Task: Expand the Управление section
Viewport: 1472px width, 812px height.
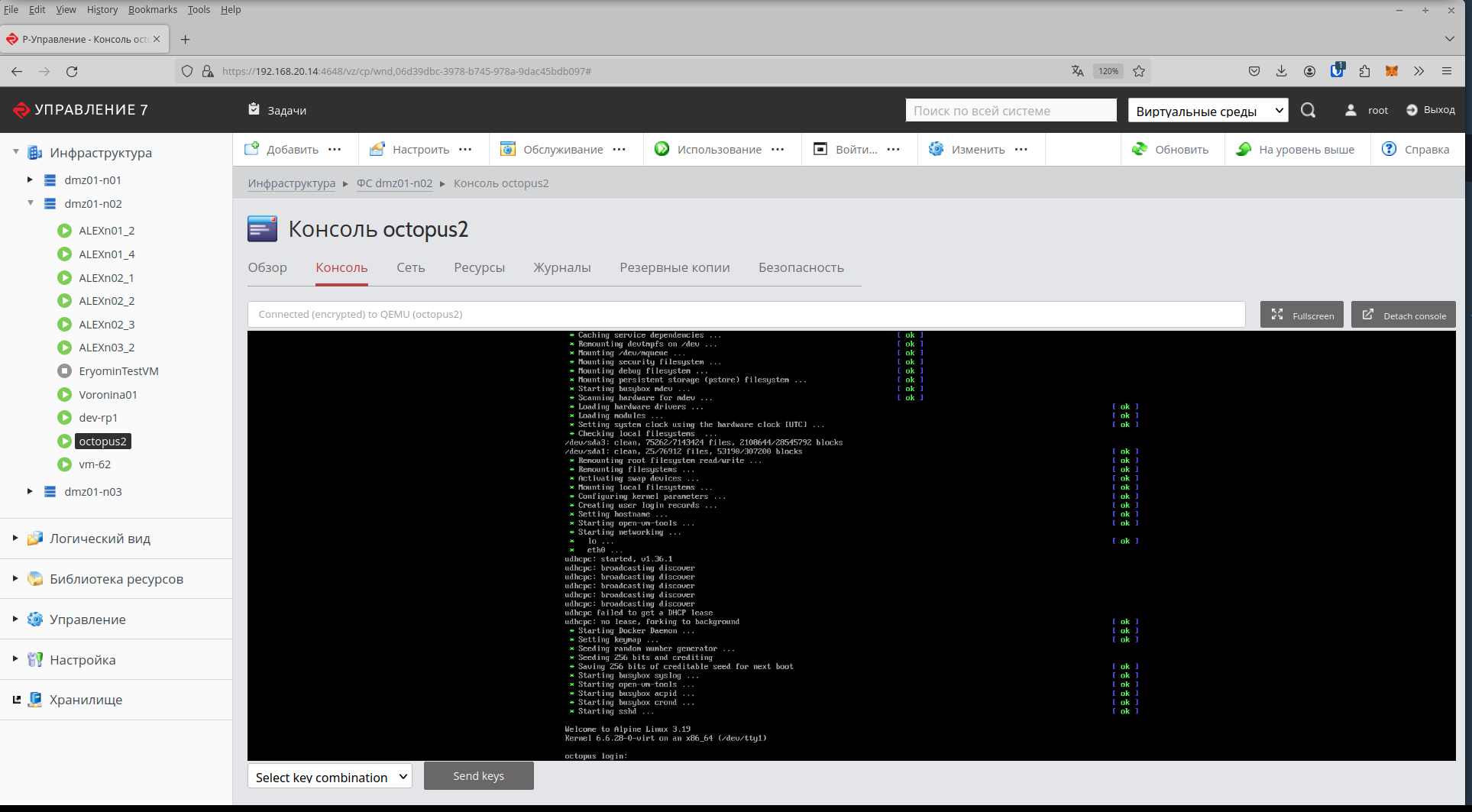Action: (x=15, y=619)
